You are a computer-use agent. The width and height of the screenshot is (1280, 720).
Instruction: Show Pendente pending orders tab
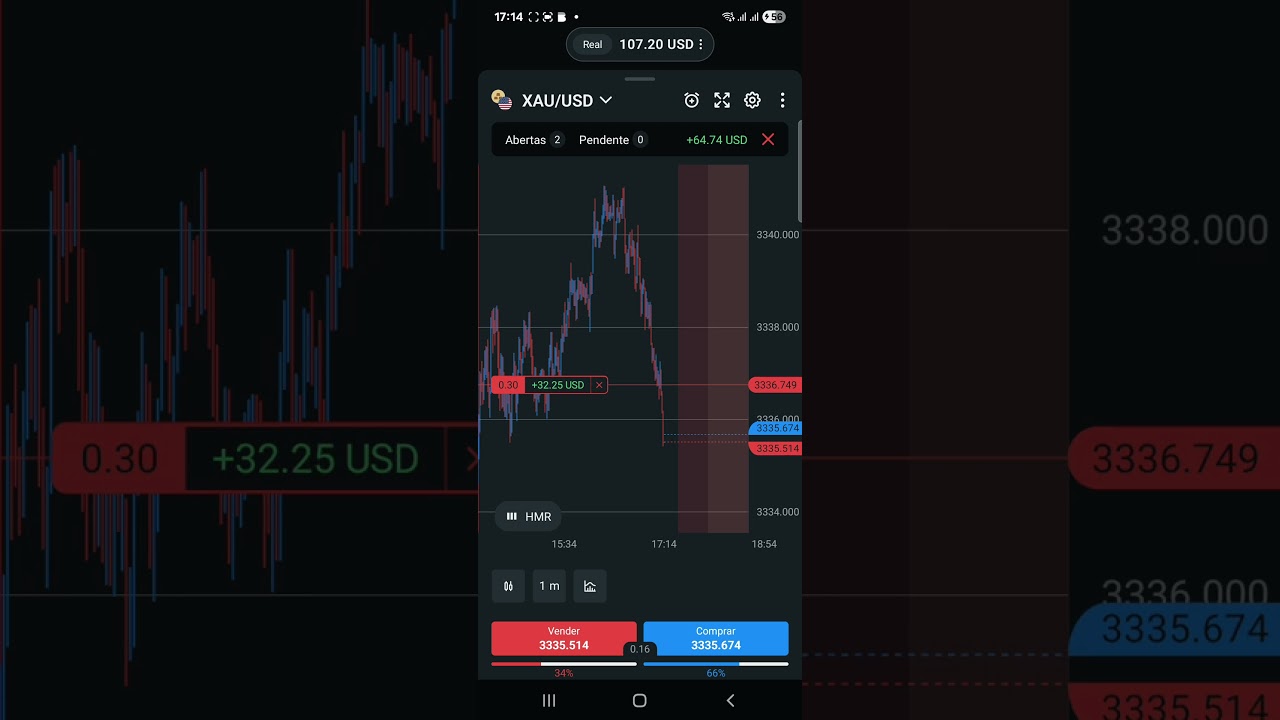(613, 140)
